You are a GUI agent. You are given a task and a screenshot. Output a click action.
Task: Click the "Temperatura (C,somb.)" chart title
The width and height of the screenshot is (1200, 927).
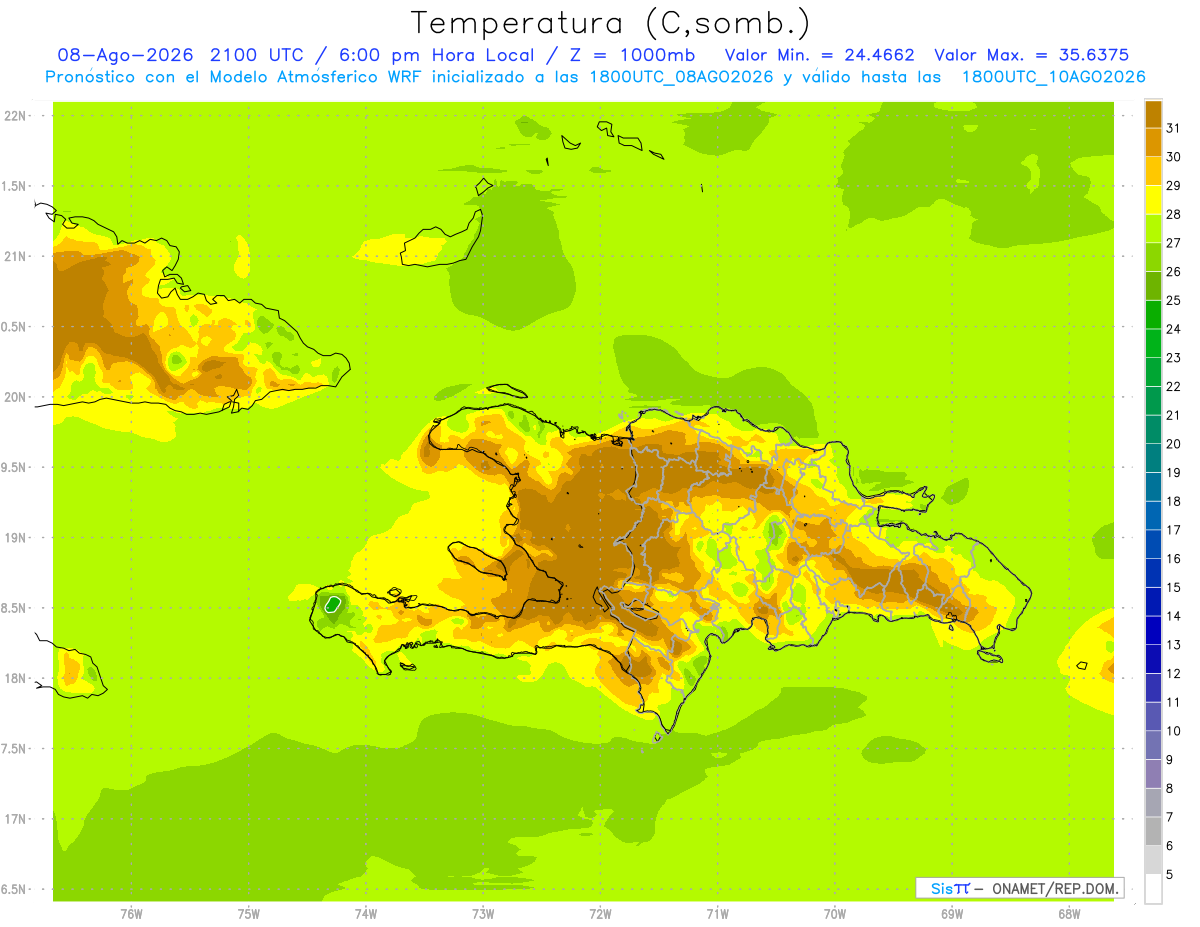pyautogui.click(x=611, y=23)
